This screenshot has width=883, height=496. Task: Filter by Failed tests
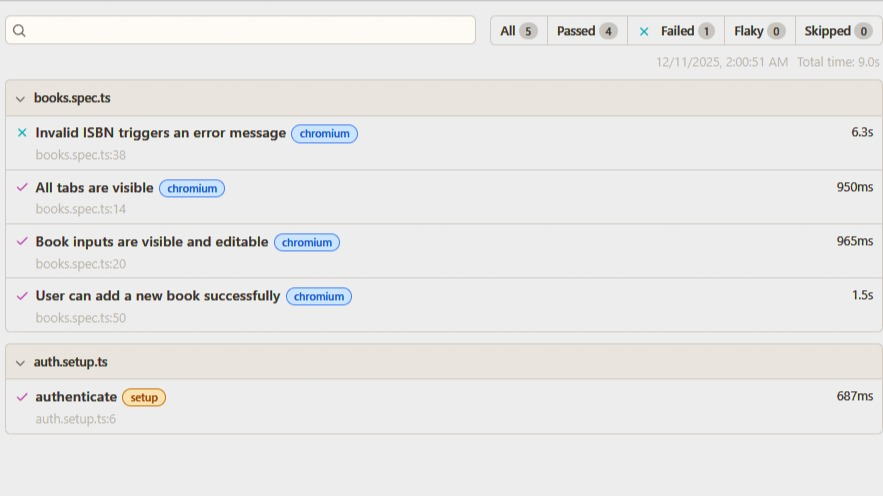point(676,31)
